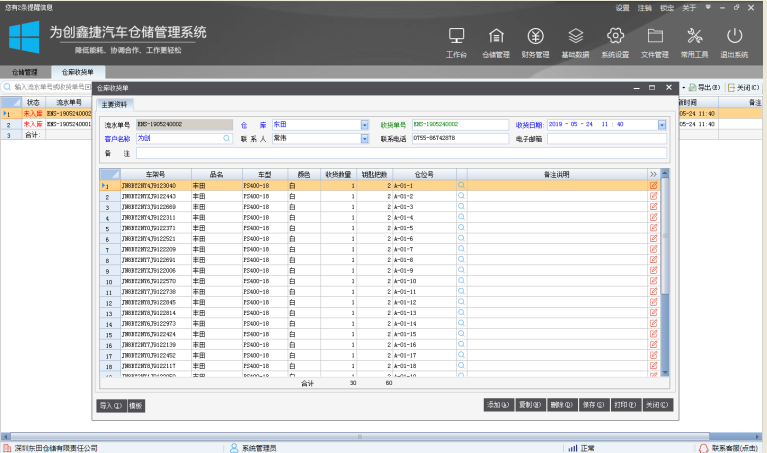Click the 删除(D) delete button
The image size is (767, 453).
(562, 405)
